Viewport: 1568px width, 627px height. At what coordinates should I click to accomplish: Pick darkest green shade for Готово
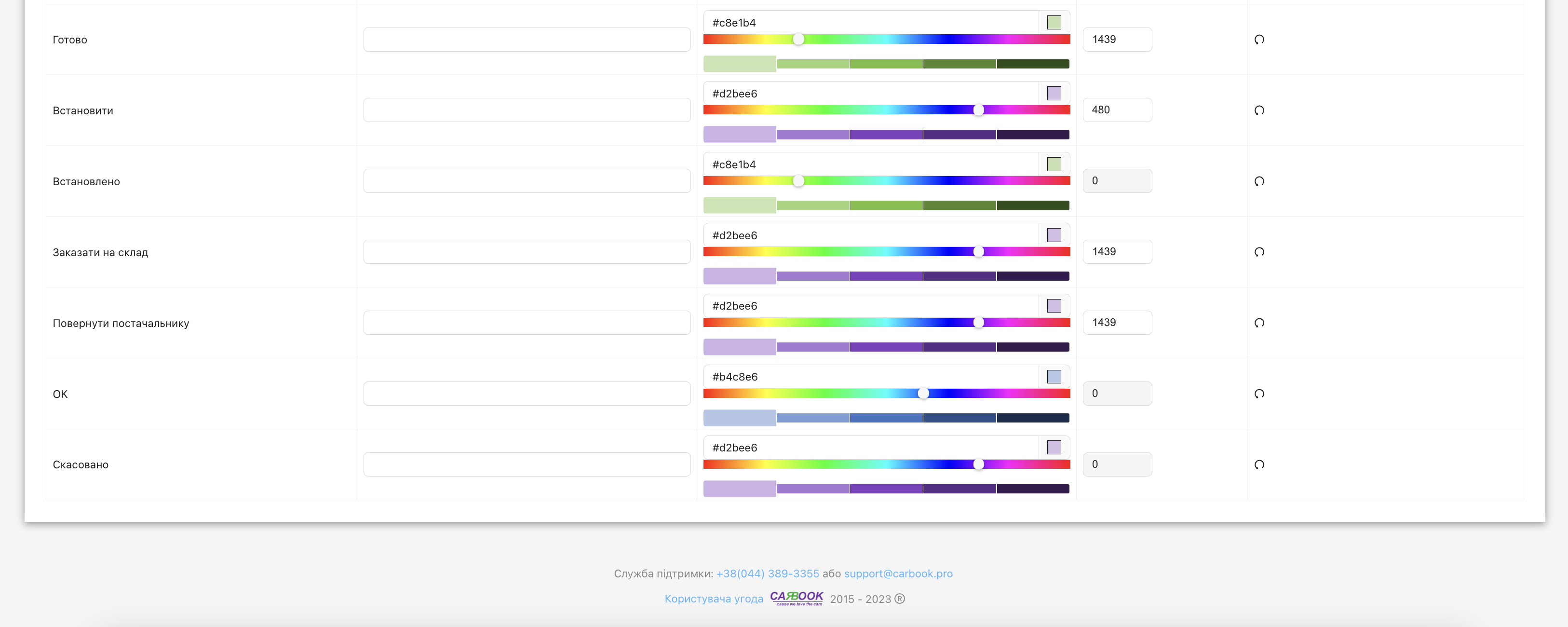point(1032,64)
